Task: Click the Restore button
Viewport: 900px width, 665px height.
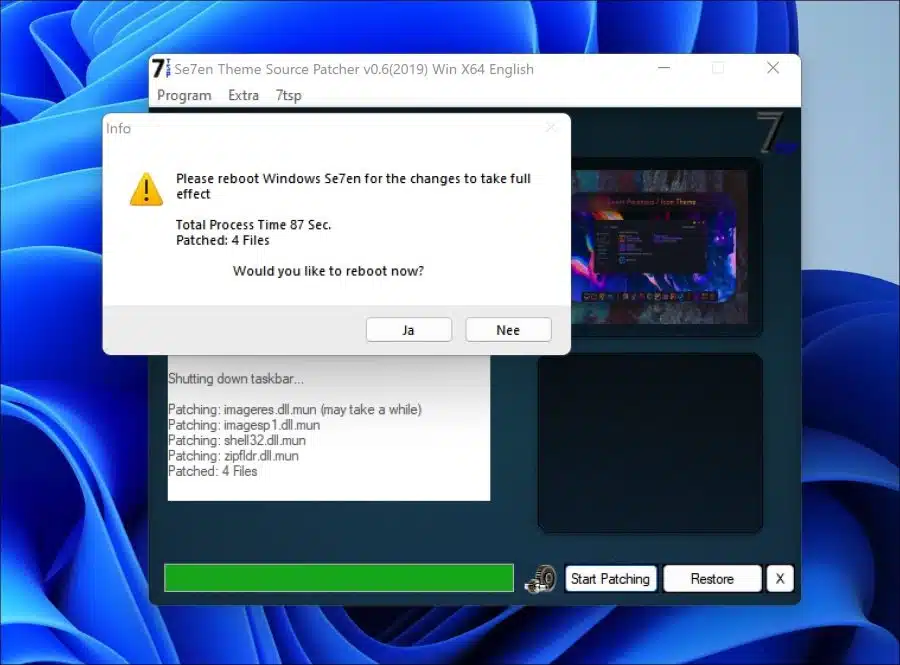Action: 712,578
